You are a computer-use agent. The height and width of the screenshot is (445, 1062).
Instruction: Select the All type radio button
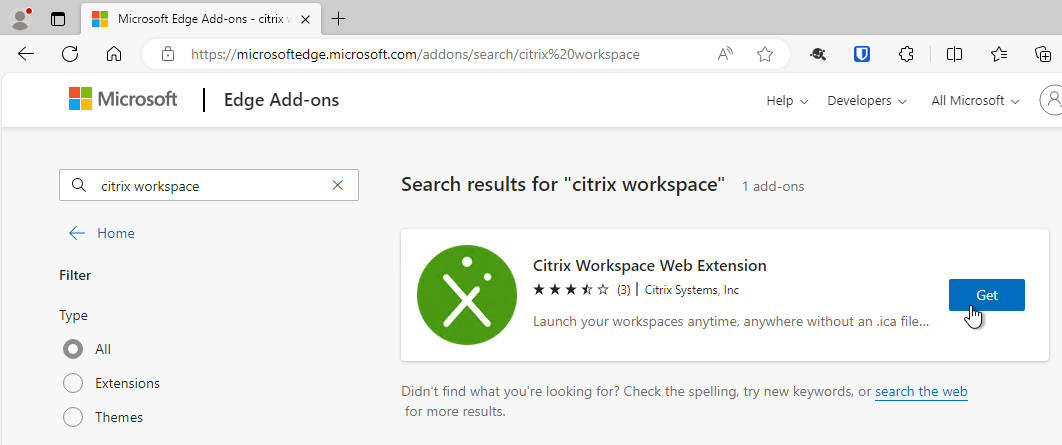tap(72, 349)
